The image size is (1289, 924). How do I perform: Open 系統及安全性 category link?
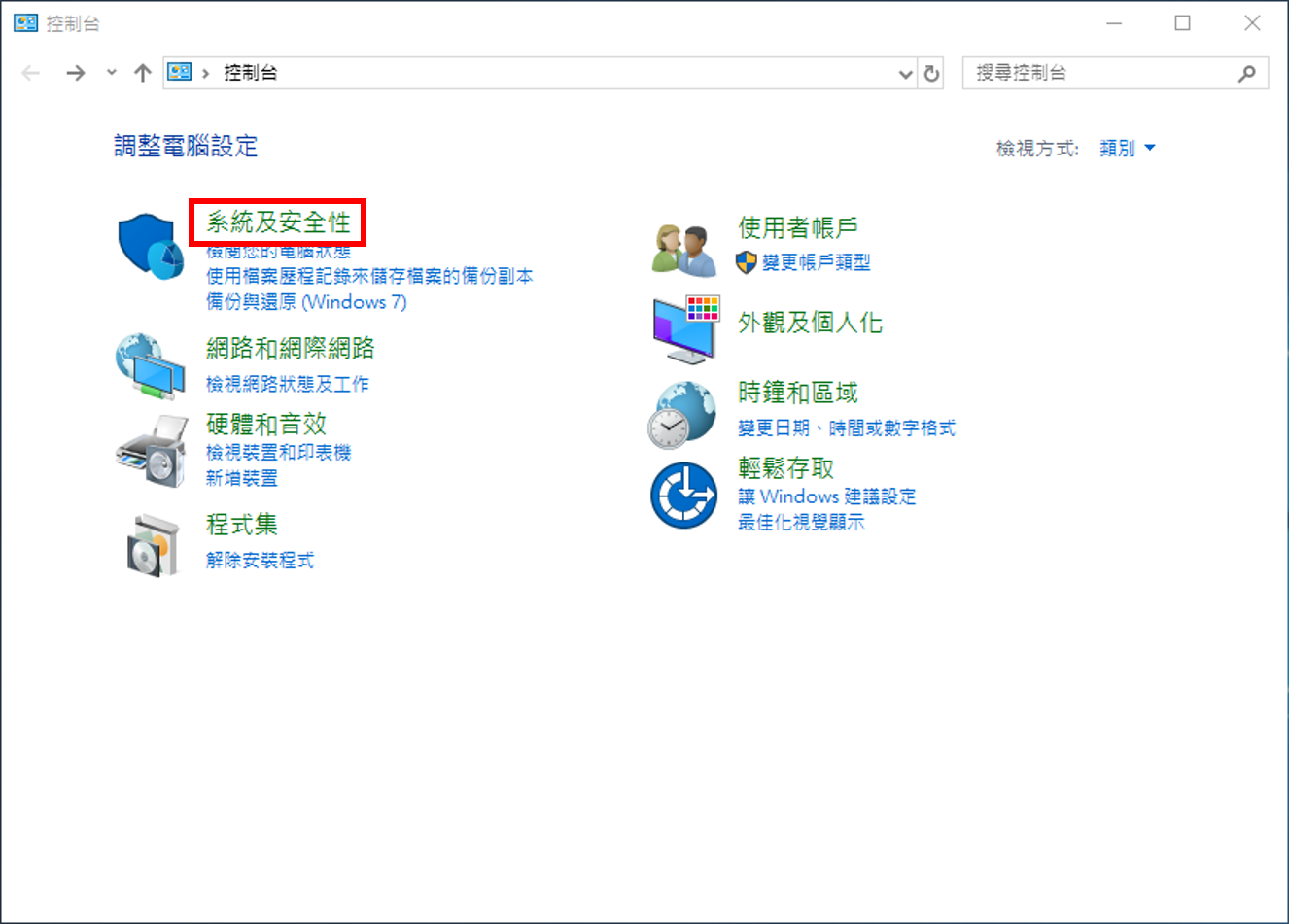(278, 222)
